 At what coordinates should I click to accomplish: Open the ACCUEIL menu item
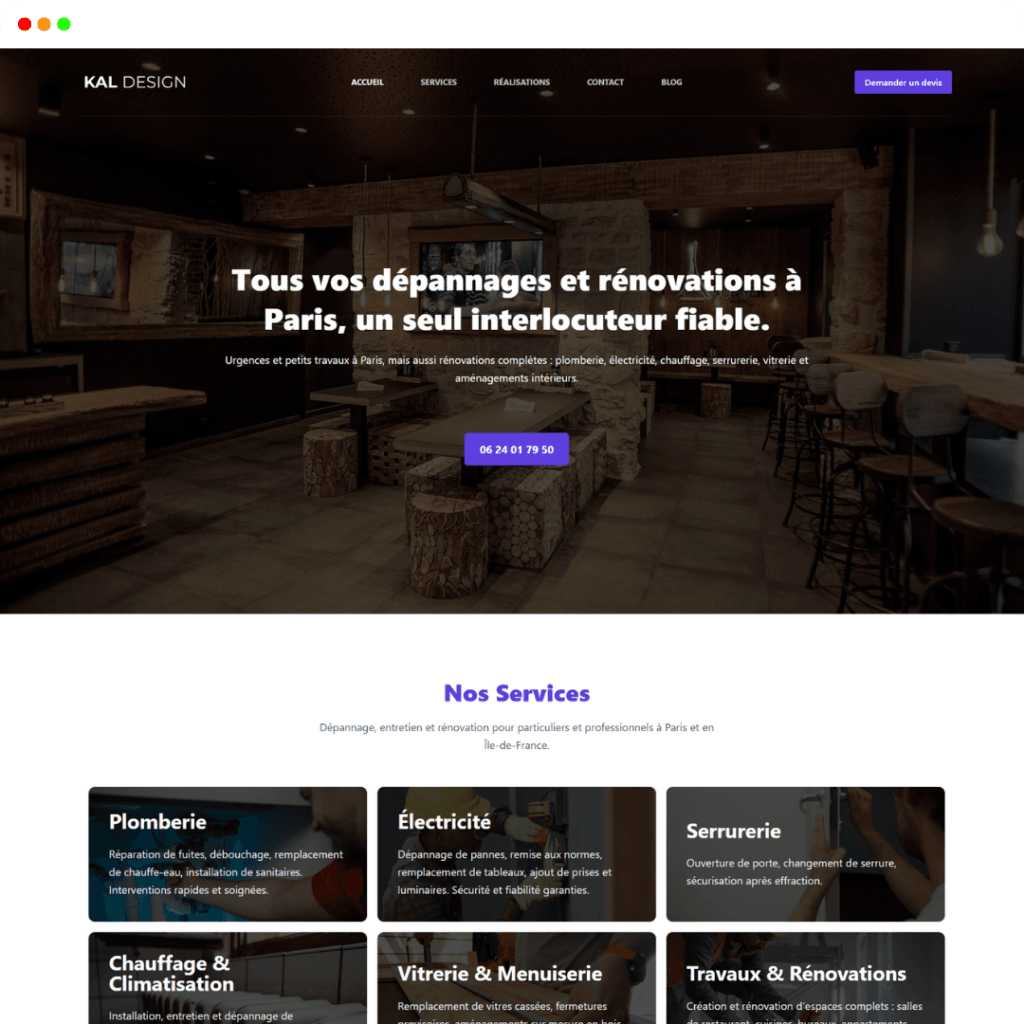click(x=367, y=82)
